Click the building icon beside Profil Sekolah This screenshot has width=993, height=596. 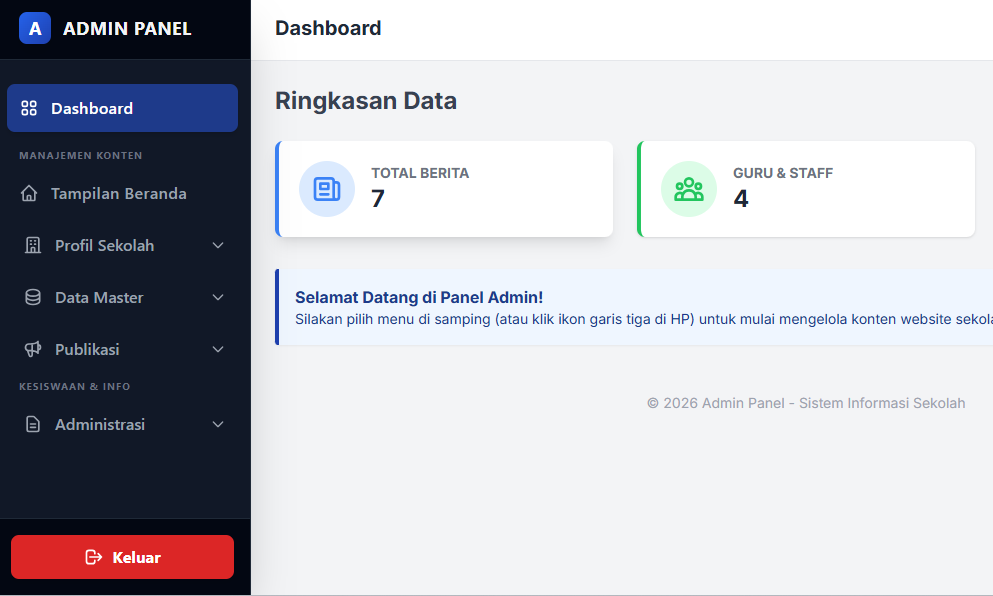[33, 245]
